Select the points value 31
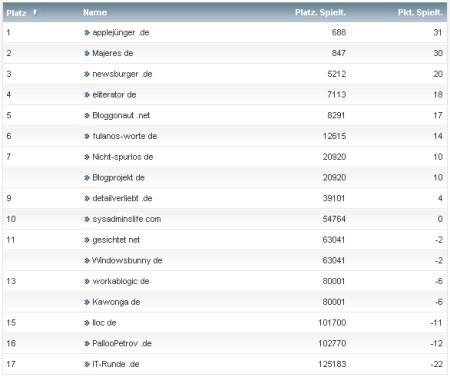 [x=438, y=32]
